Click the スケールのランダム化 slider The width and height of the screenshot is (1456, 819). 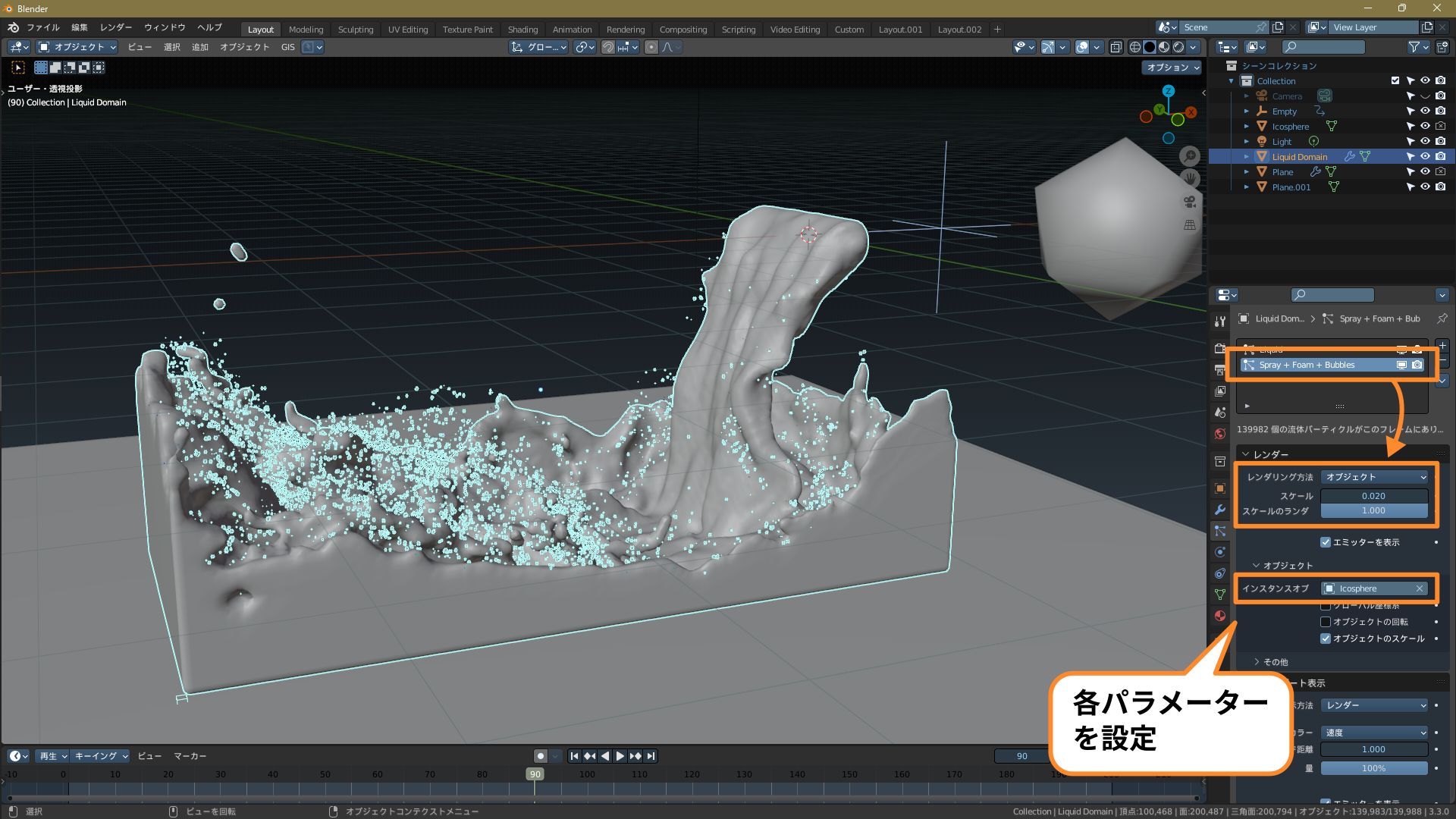[x=1373, y=511]
